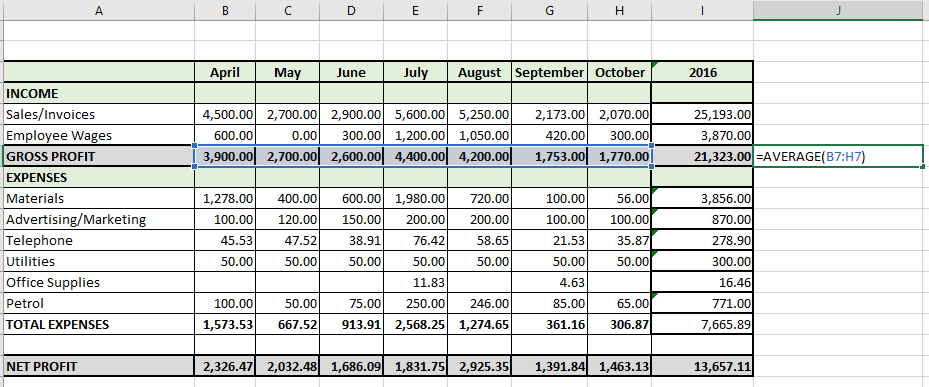This screenshot has width=929, height=387.
Task: Select utilities total cell 300.00
Action: pyautogui.click(x=703, y=261)
